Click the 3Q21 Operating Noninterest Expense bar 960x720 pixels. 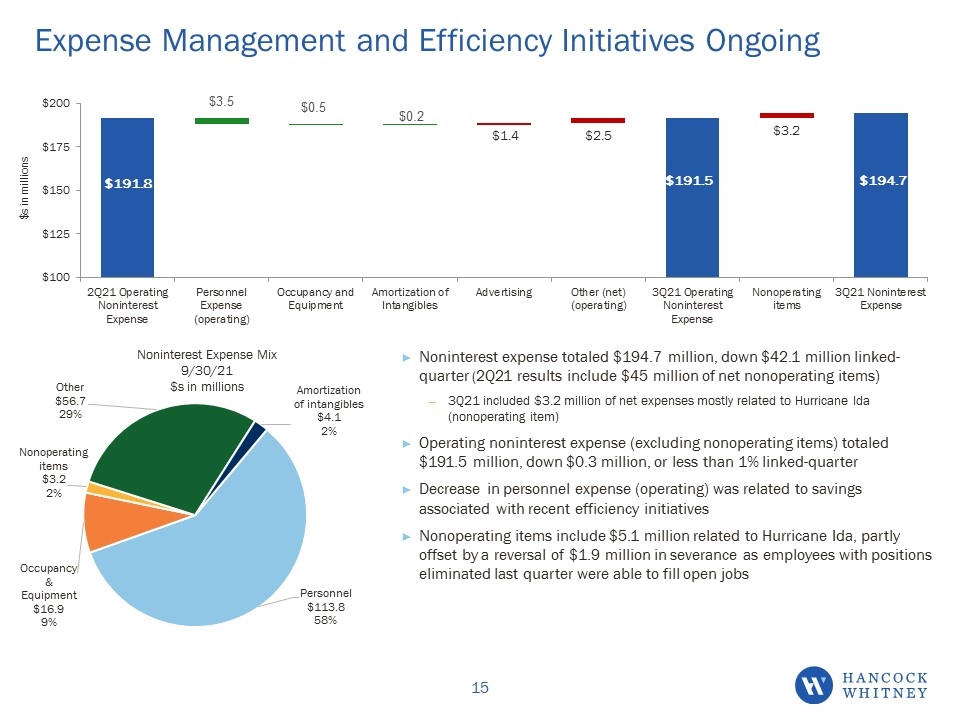pos(692,197)
